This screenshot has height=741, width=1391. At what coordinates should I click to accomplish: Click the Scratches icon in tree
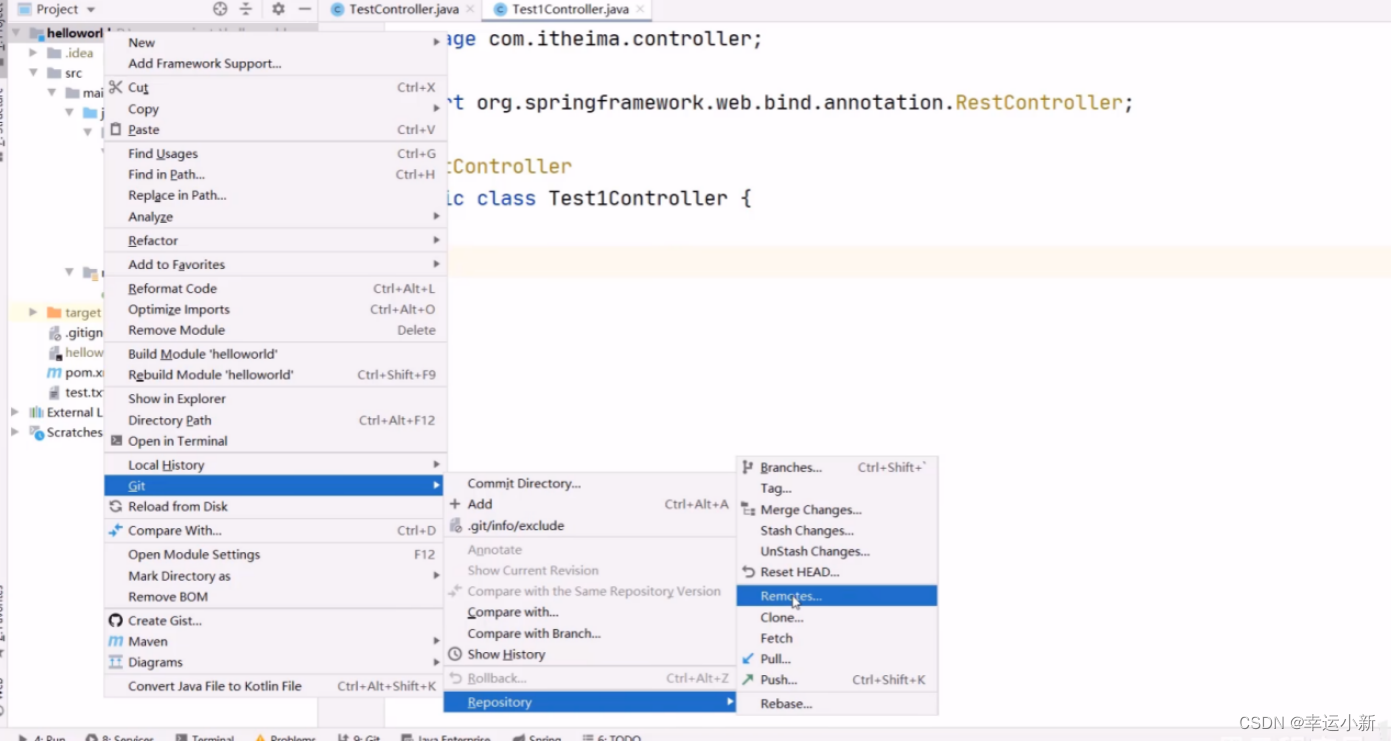(37, 432)
